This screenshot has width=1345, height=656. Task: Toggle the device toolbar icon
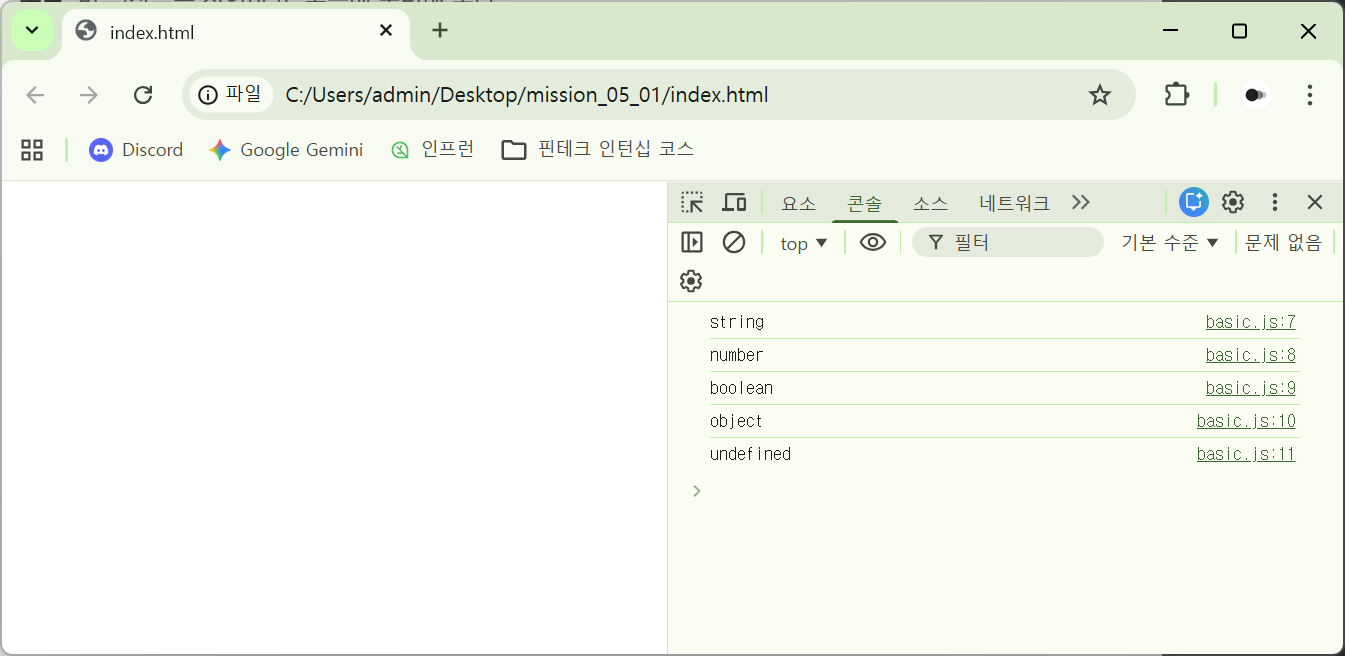(x=734, y=203)
